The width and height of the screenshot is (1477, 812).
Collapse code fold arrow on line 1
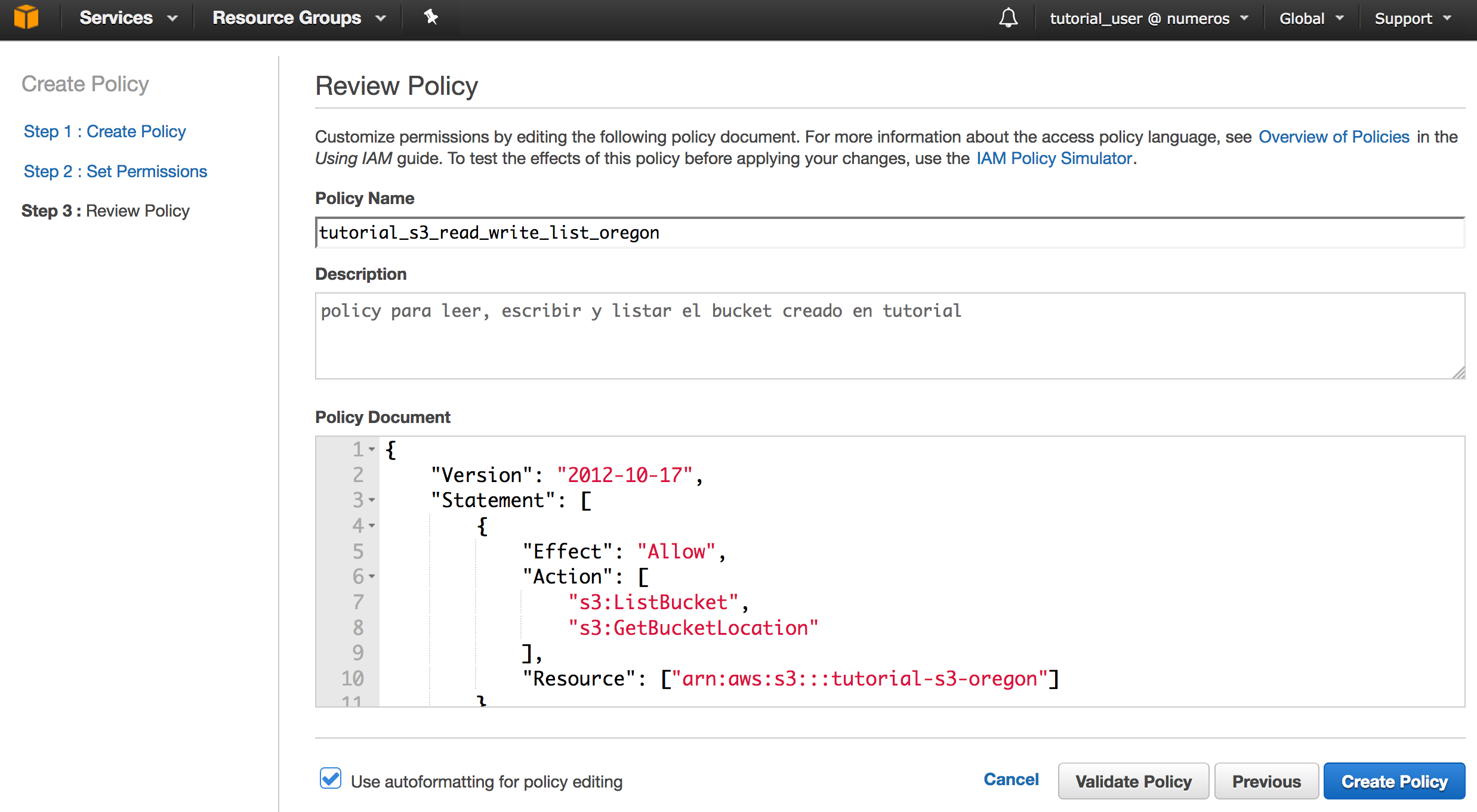[x=372, y=449]
